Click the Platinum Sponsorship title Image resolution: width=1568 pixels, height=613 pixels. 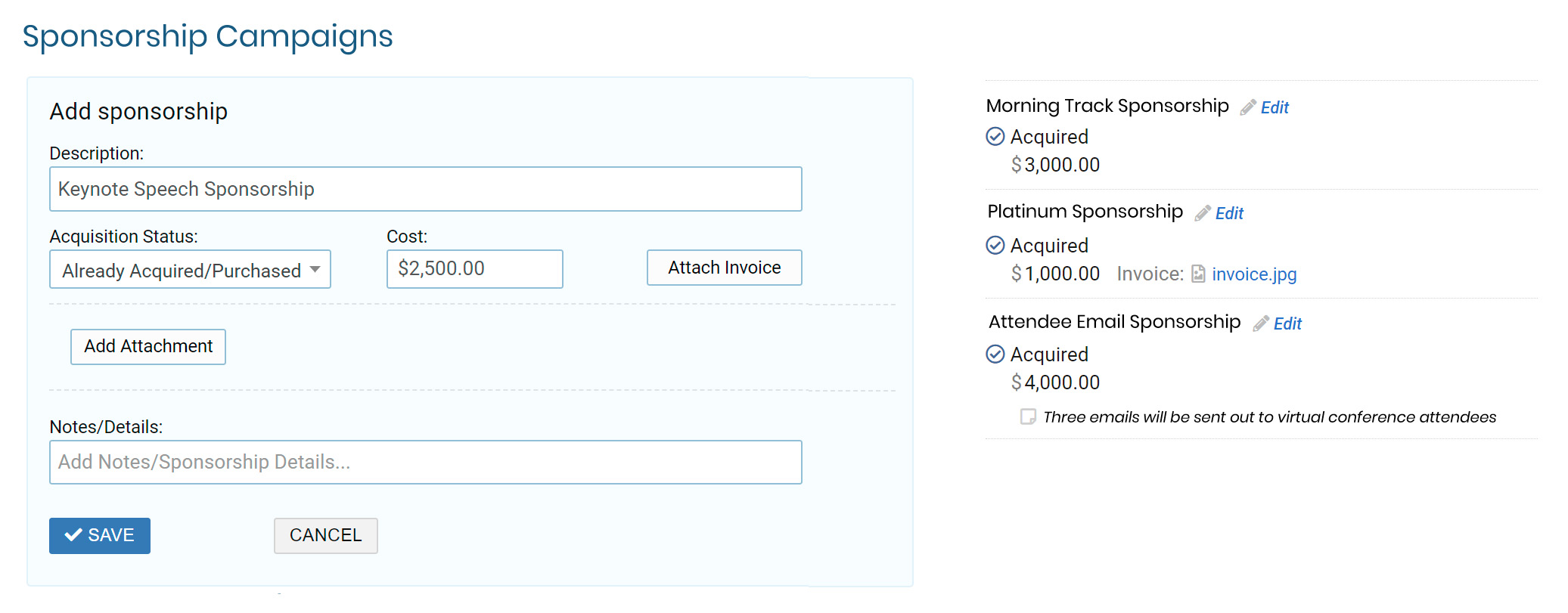point(1085,212)
